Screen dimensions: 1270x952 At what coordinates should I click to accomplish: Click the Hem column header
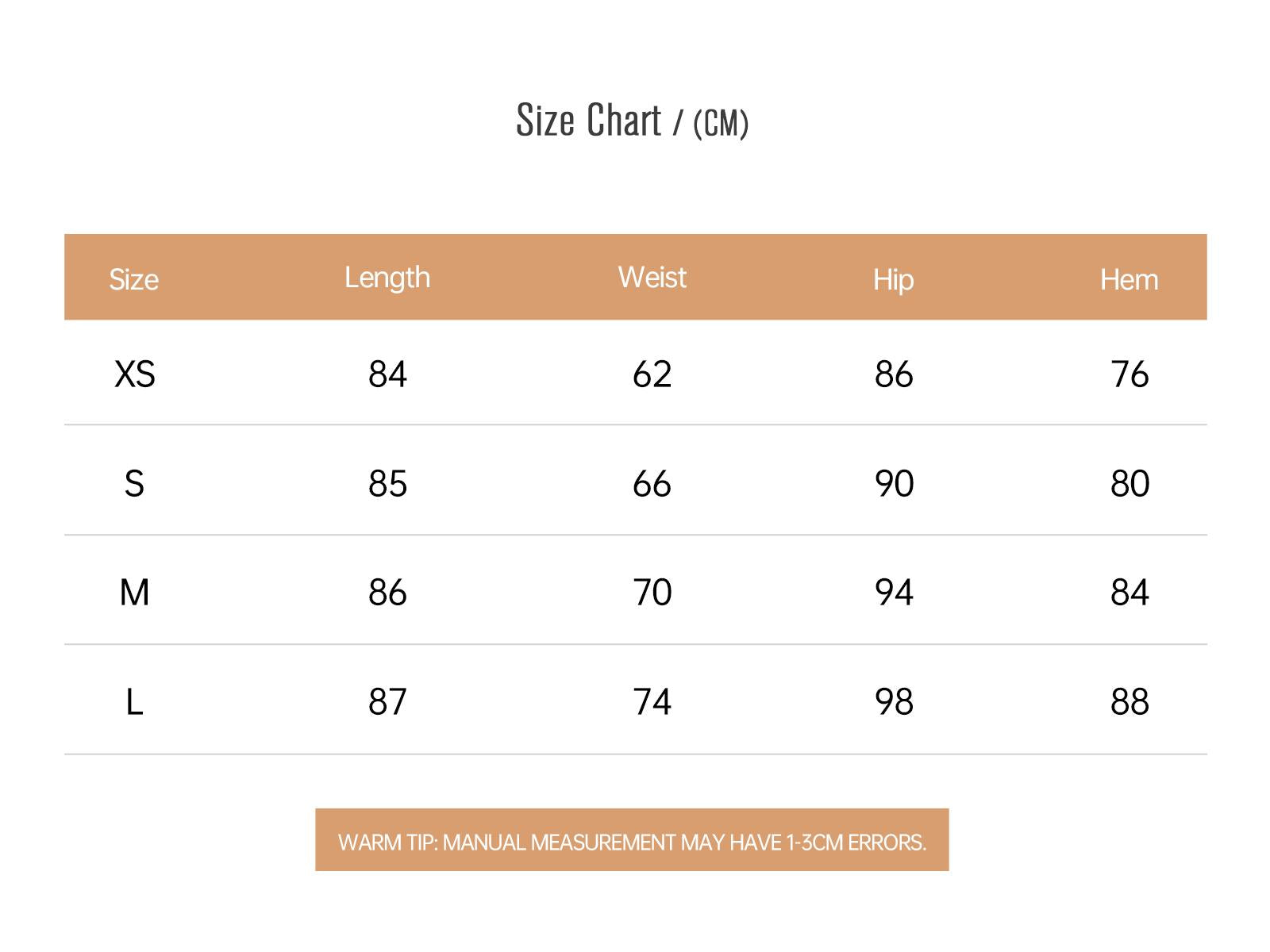[1129, 279]
